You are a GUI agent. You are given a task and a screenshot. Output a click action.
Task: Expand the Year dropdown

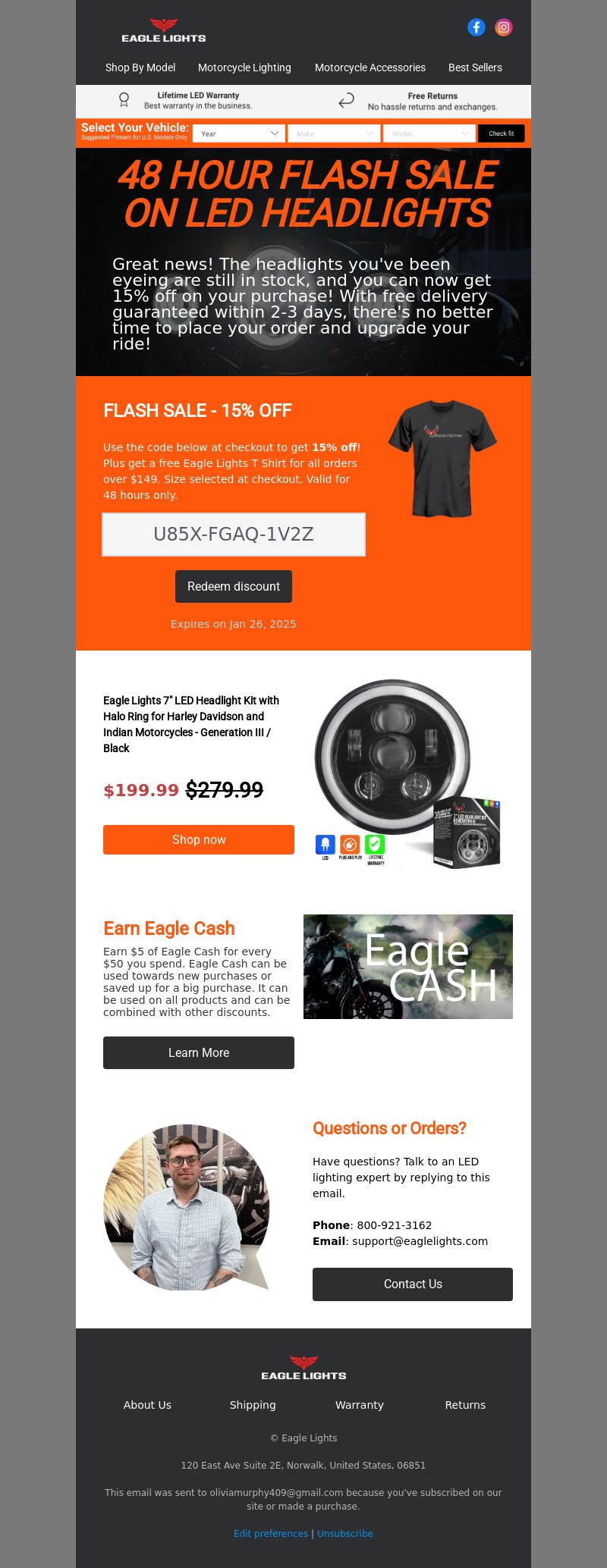click(x=239, y=133)
